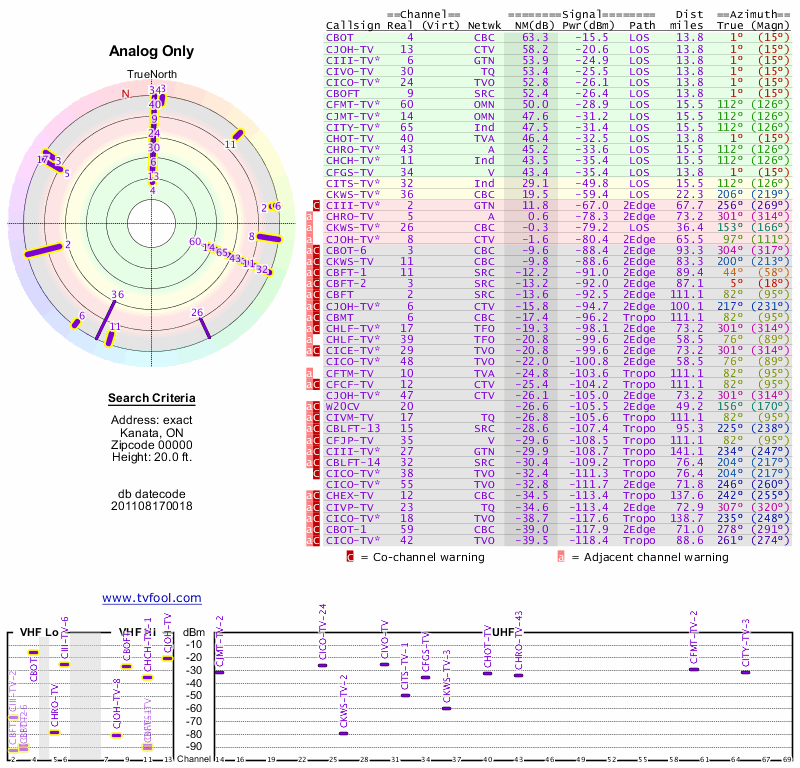
Task: Click the www.tvfool.com link
Action: (152, 598)
